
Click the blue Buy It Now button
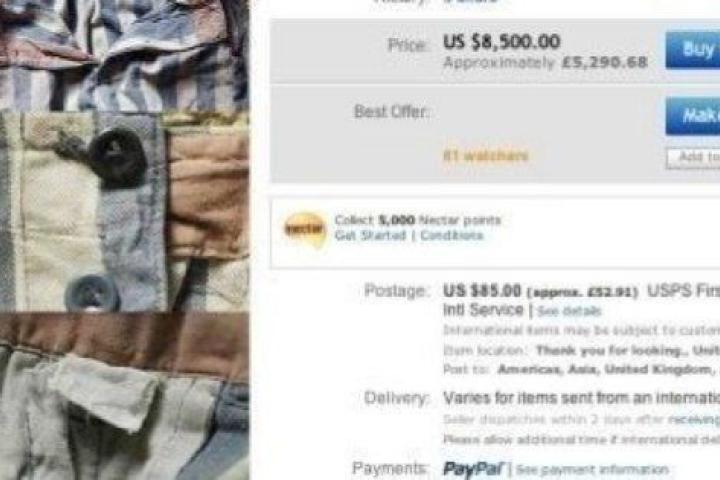point(693,50)
